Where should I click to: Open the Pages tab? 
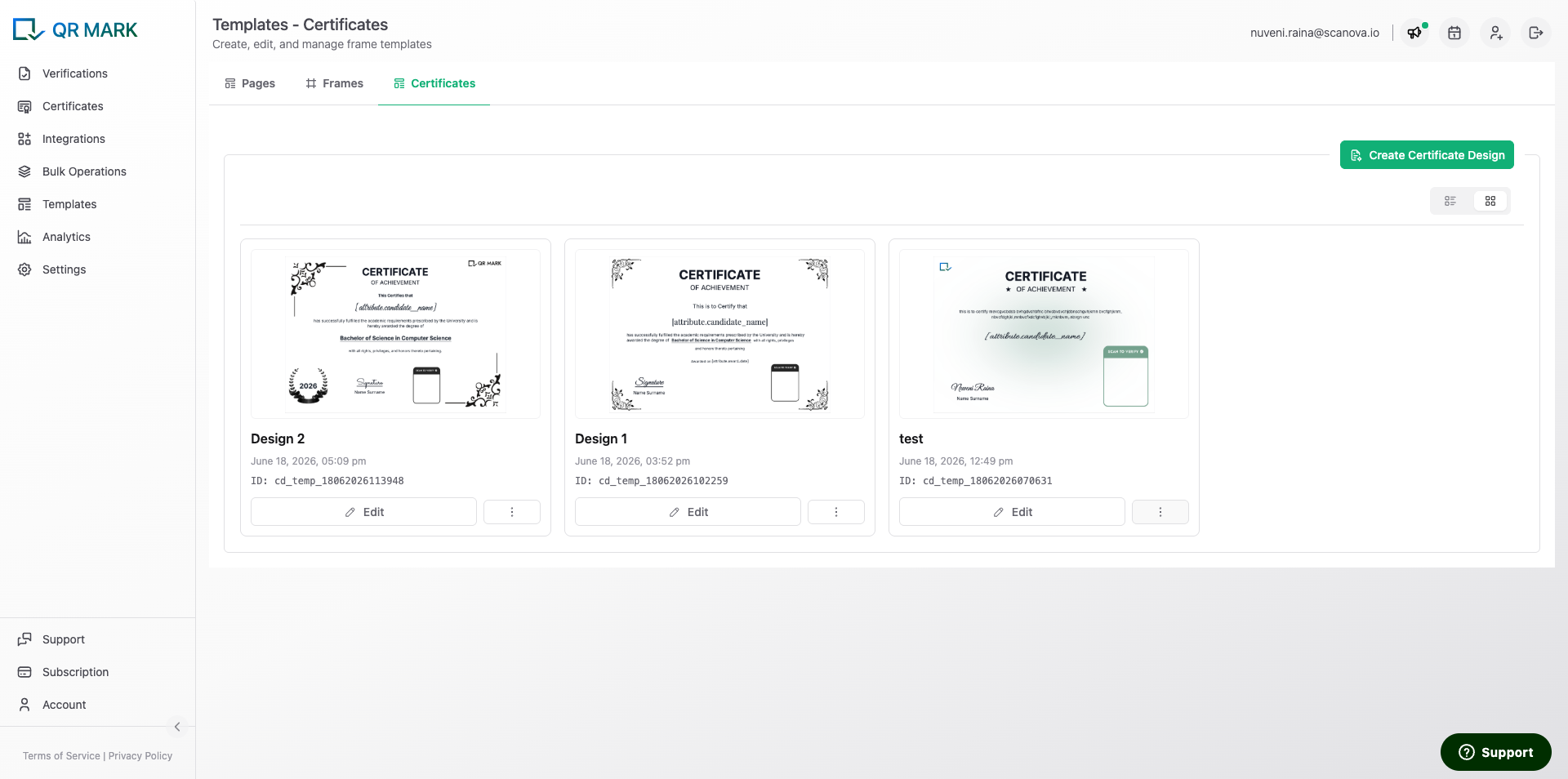tap(250, 83)
